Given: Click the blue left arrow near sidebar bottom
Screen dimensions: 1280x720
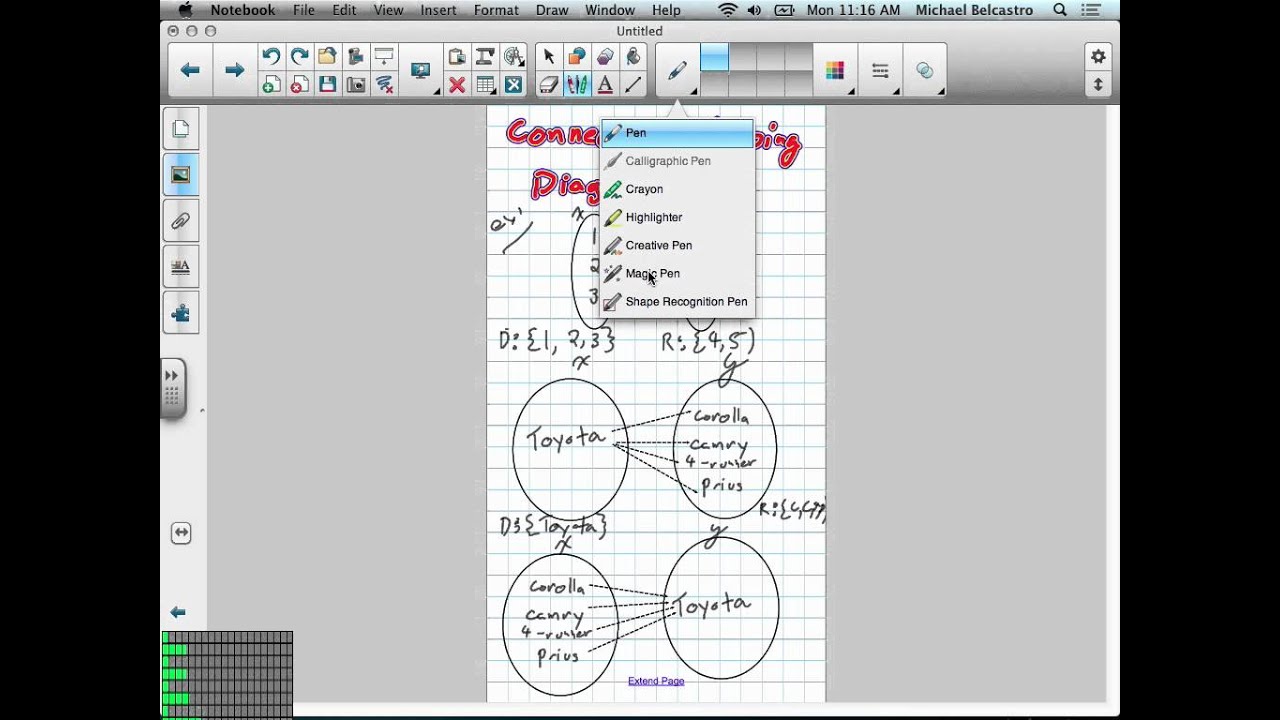Looking at the screenshot, I should [178, 612].
